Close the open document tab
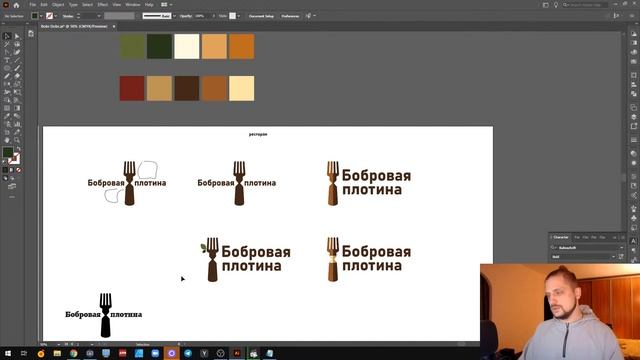The height and width of the screenshot is (360, 640). 114,27
